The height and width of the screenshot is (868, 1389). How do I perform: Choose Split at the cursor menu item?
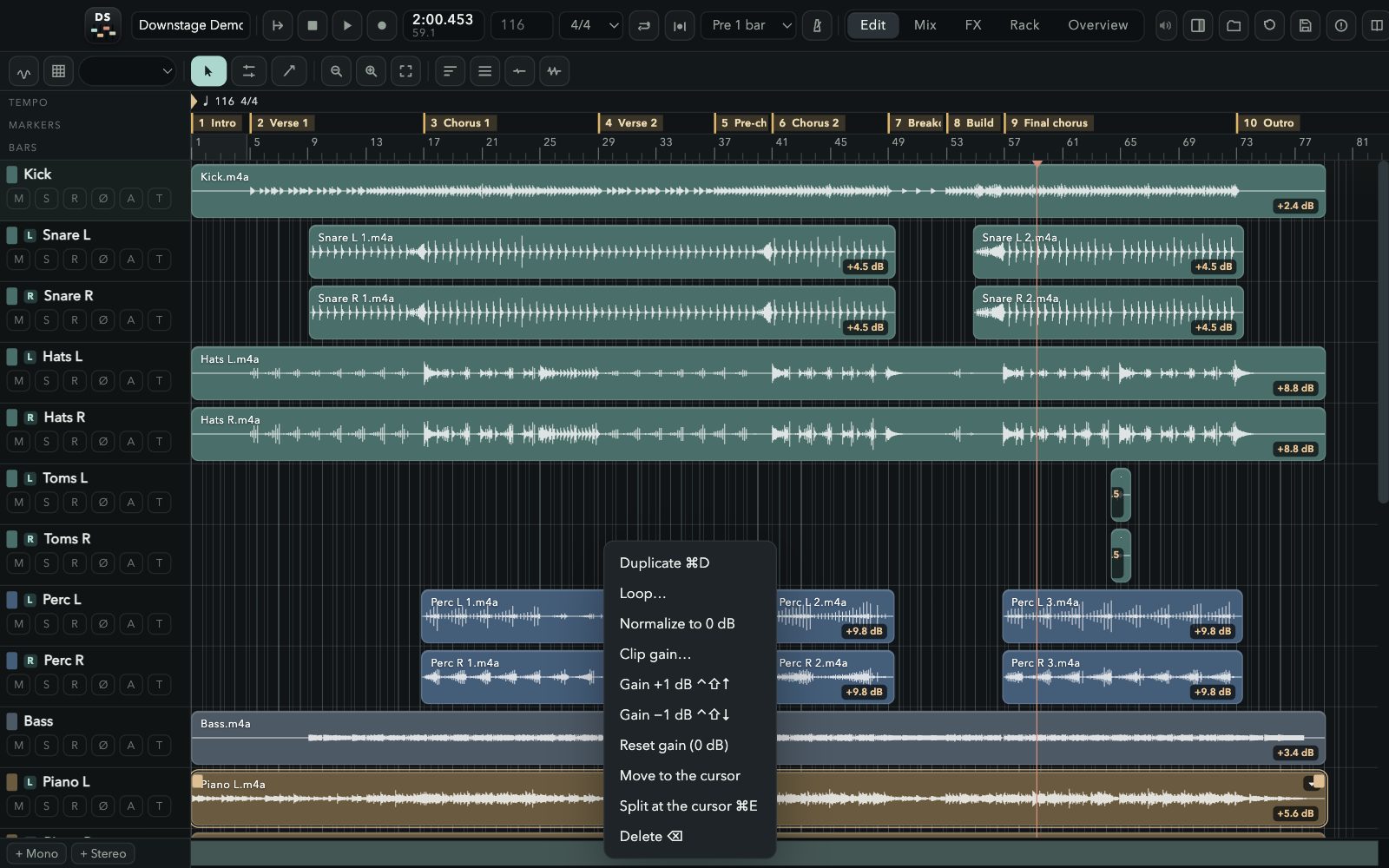click(689, 806)
